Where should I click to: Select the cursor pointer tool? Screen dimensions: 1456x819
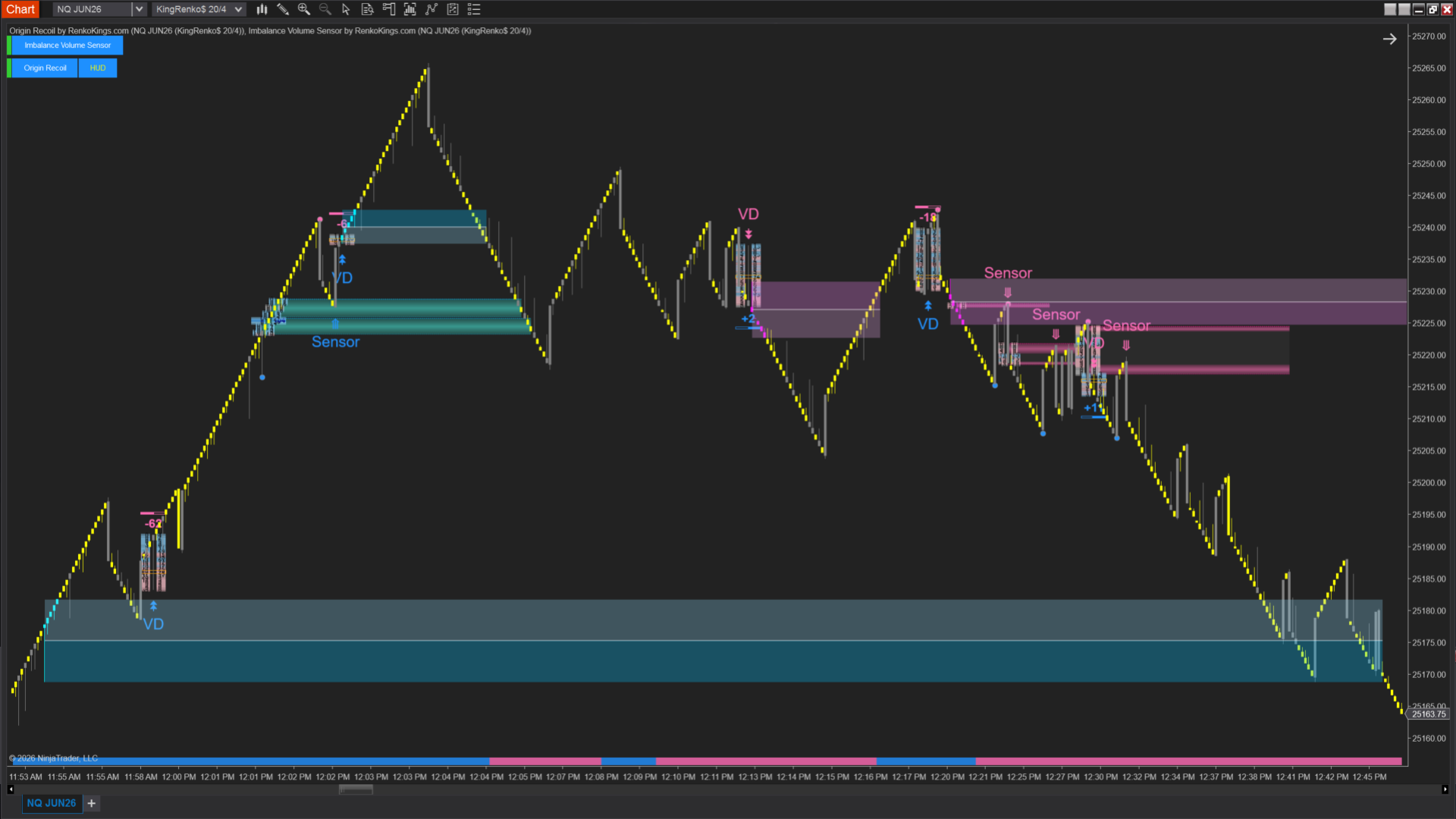tap(346, 9)
